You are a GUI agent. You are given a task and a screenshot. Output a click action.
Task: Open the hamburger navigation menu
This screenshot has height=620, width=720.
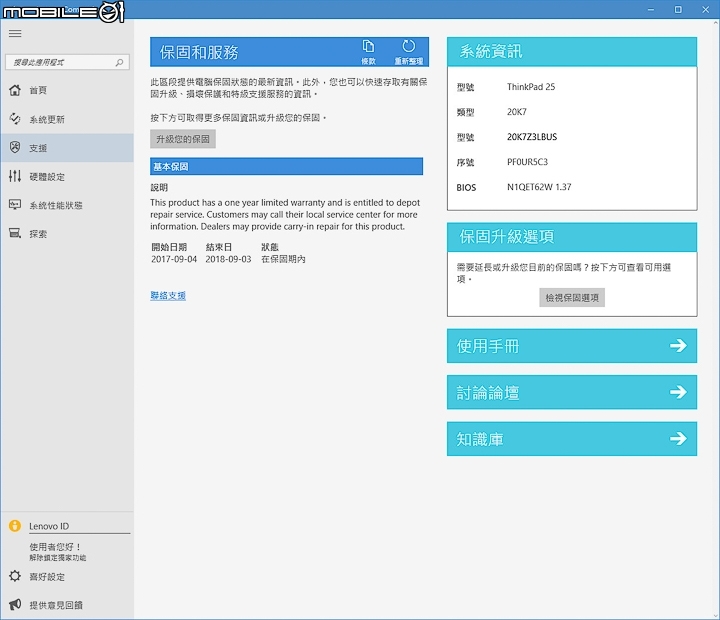[x=15, y=34]
